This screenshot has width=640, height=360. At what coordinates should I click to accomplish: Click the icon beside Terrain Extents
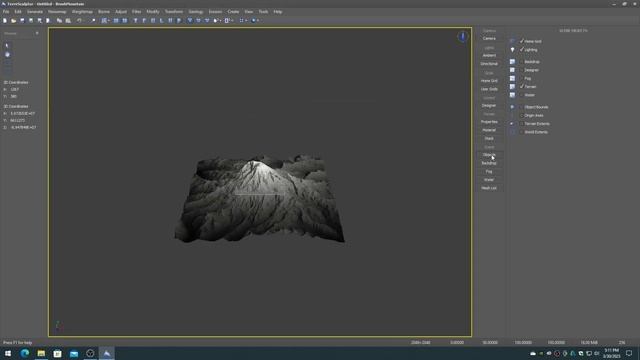coord(512,124)
